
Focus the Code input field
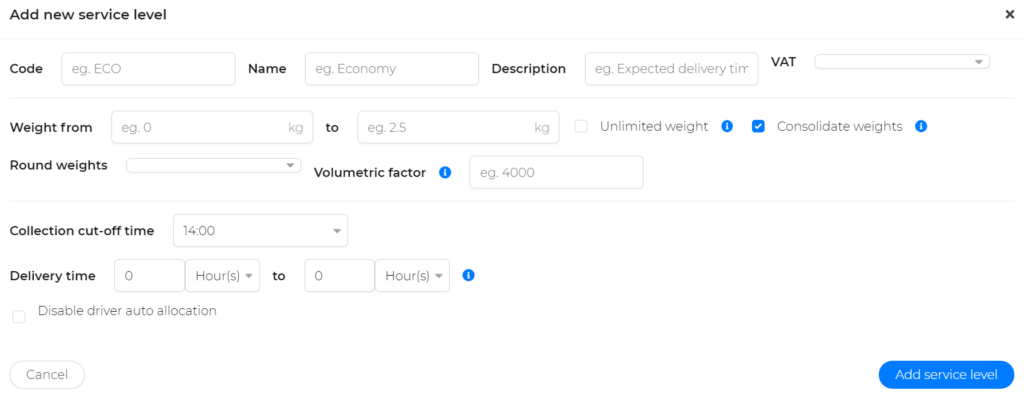[148, 69]
